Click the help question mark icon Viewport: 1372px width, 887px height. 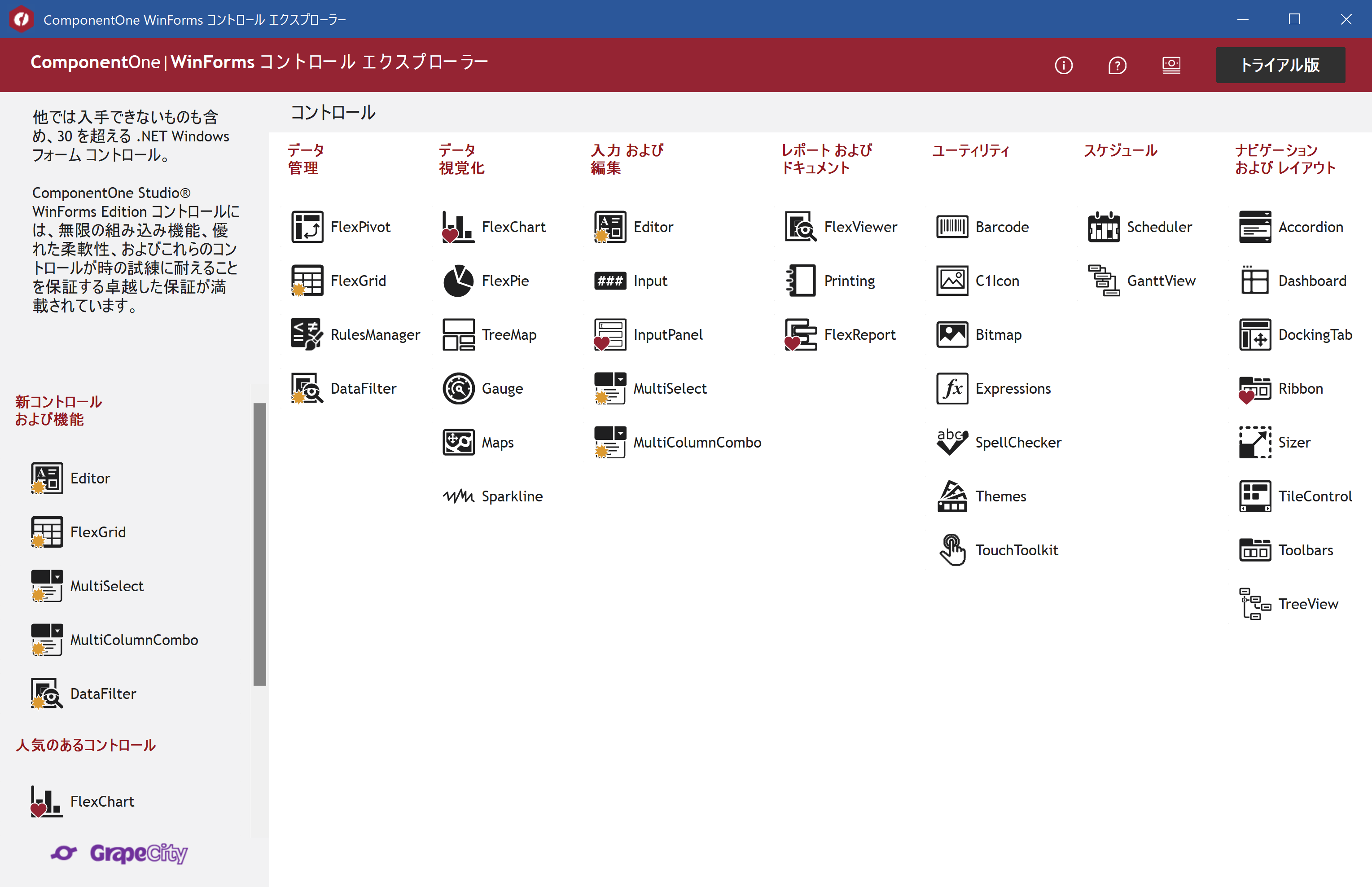1117,66
